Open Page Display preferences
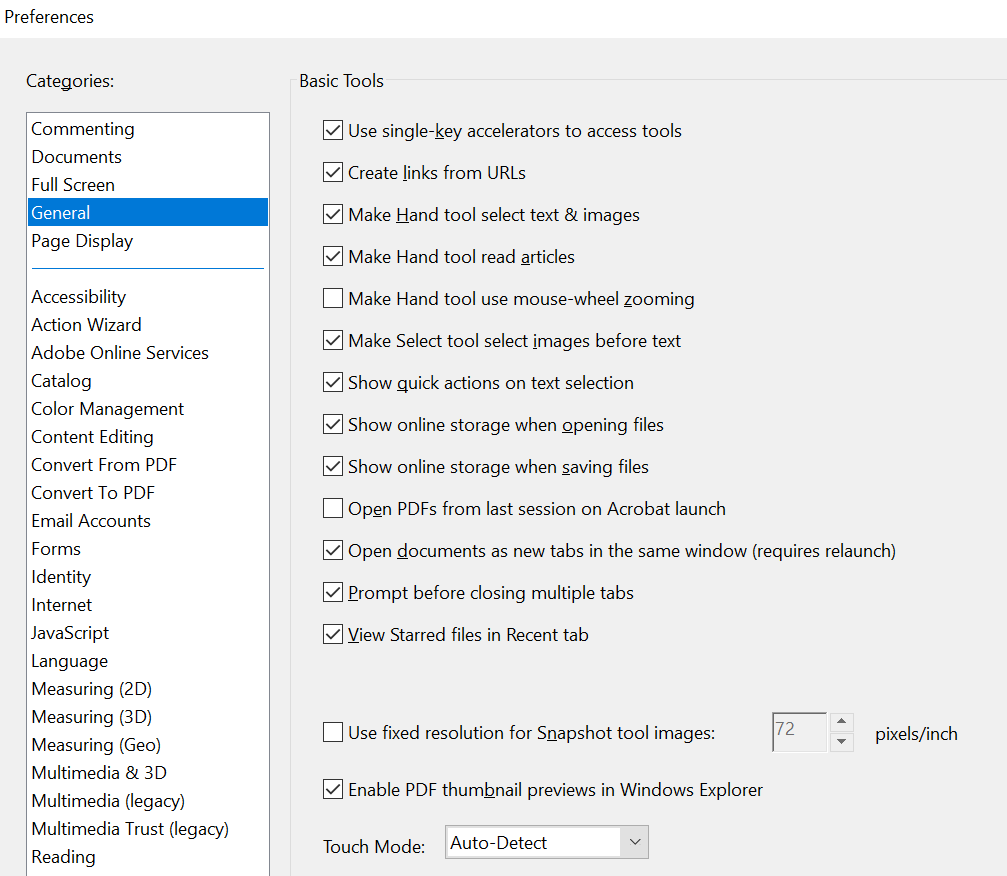The width and height of the screenshot is (1007, 876). (x=82, y=240)
